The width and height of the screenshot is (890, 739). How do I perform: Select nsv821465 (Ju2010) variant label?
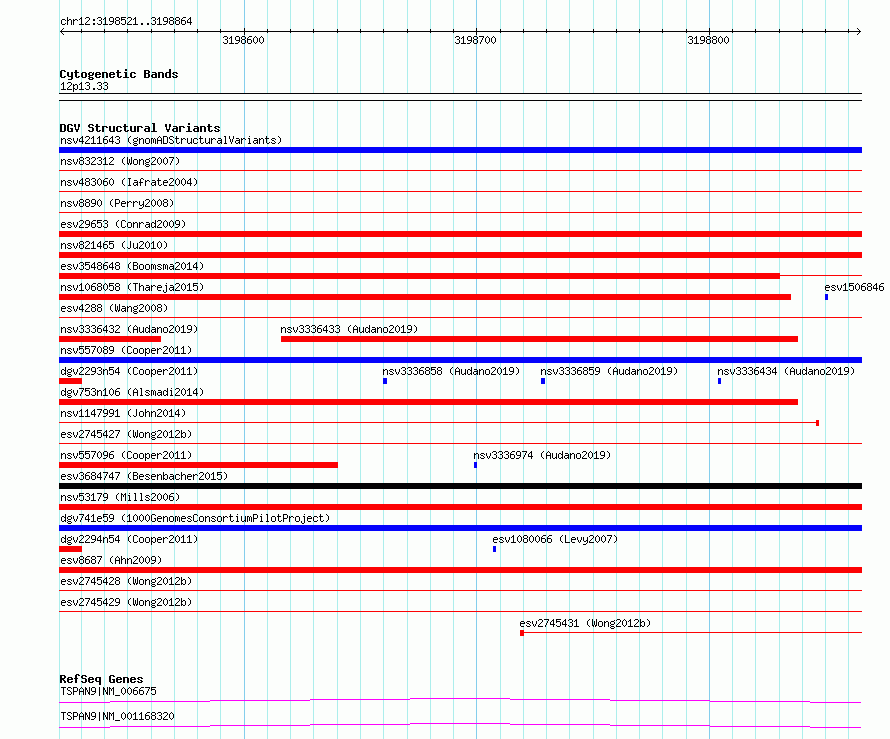click(114, 245)
